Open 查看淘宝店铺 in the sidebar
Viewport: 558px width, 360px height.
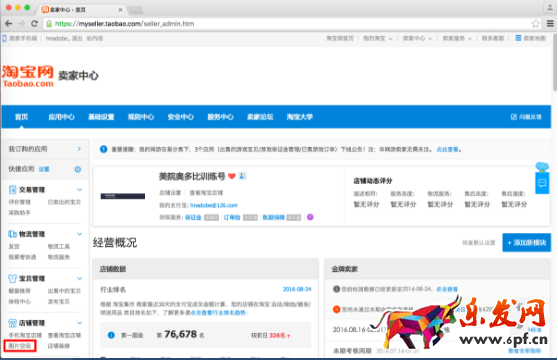64,335
